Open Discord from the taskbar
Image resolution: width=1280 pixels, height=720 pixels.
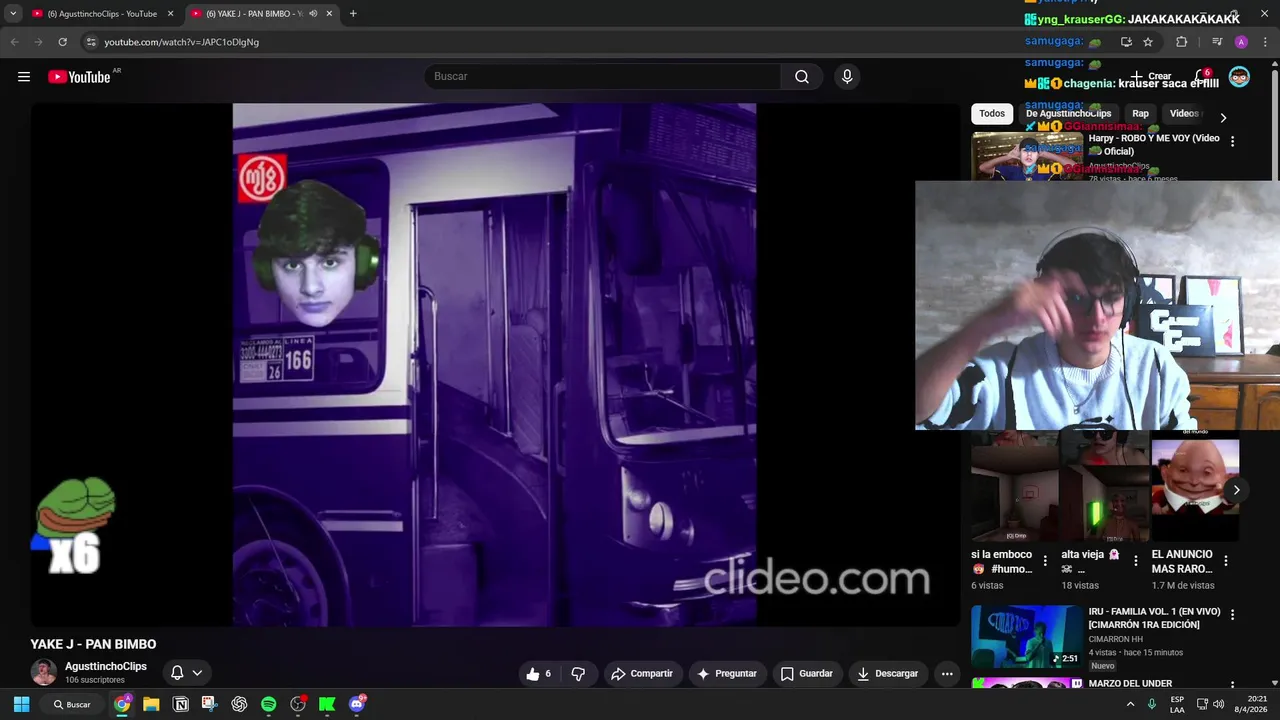point(357,704)
